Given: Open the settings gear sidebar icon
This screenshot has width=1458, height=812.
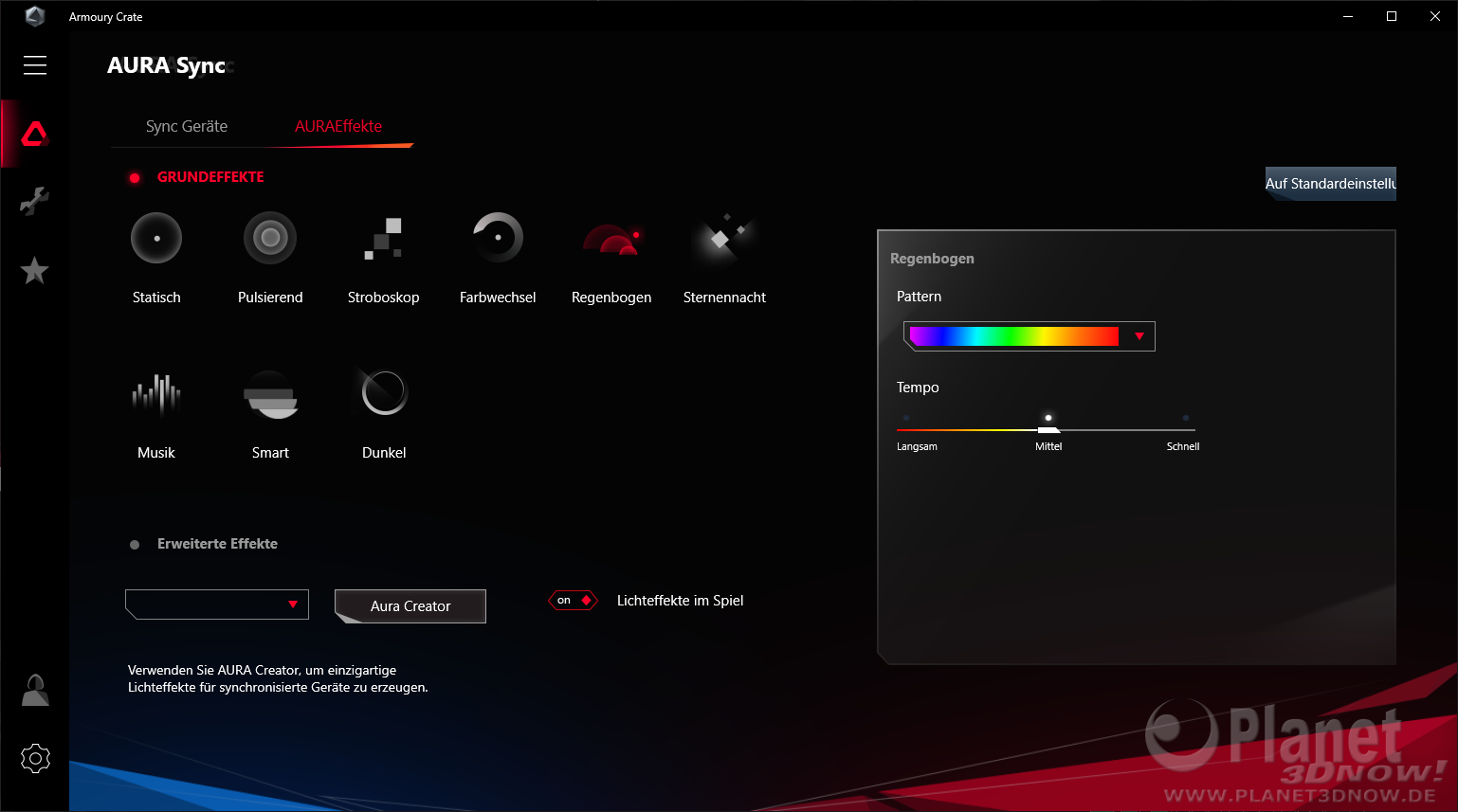Looking at the screenshot, I should (x=35, y=758).
